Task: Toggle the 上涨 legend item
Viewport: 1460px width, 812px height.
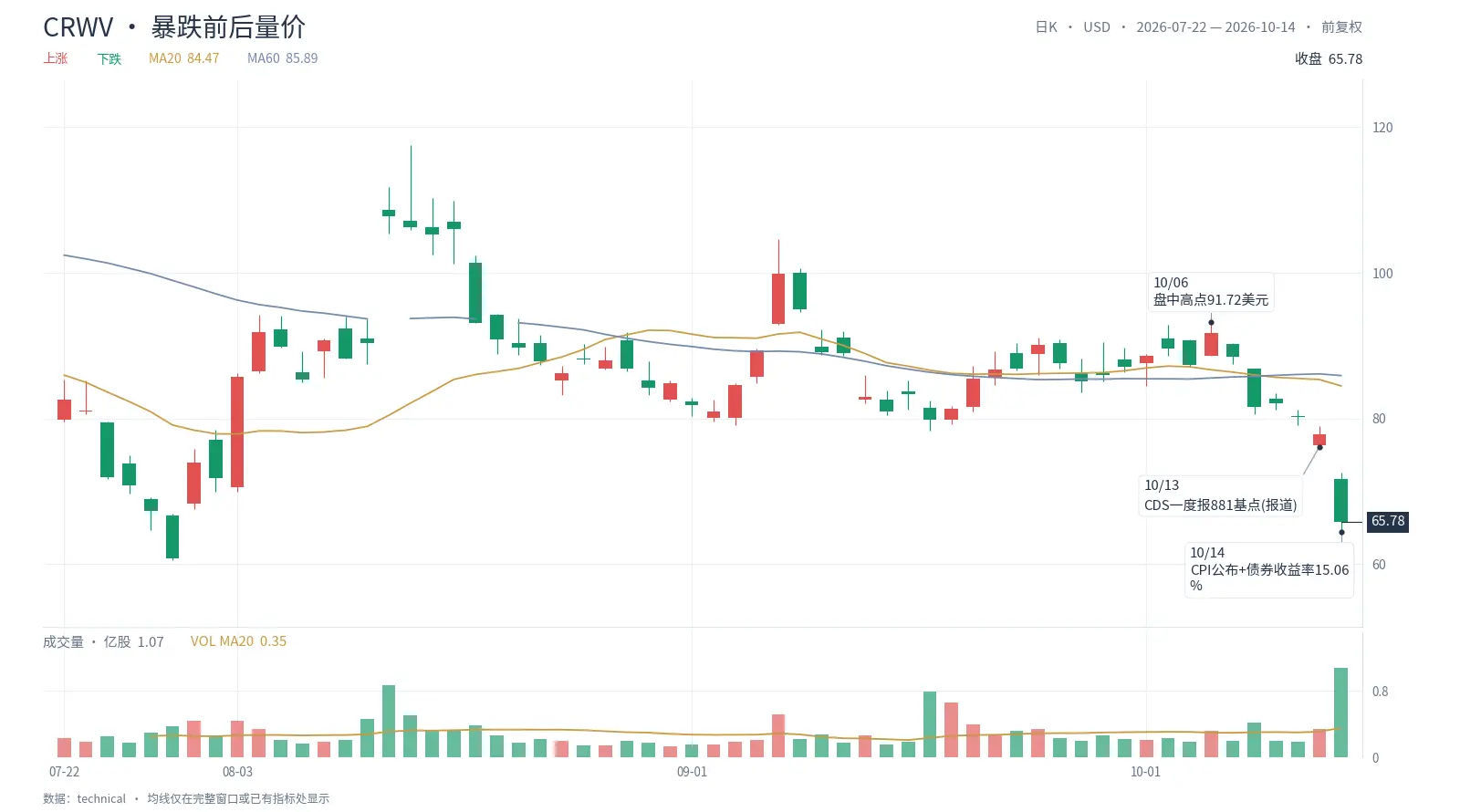Action: [56, 58]
